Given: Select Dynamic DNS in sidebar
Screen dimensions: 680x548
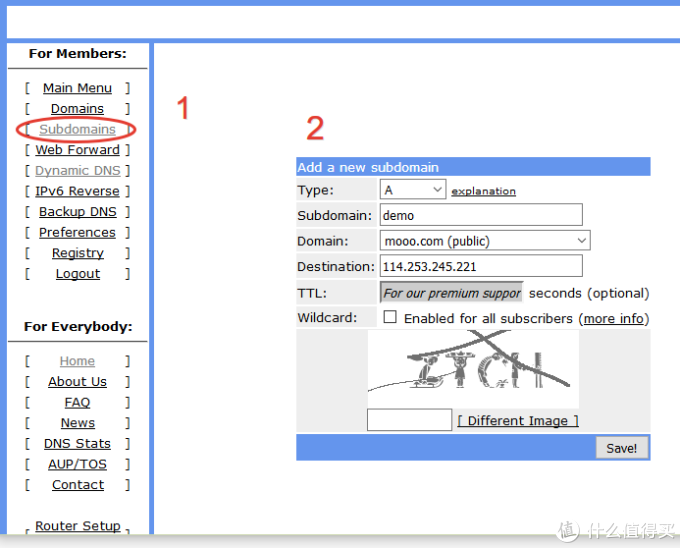Looking at the screenshot, I should coord(77,171).
